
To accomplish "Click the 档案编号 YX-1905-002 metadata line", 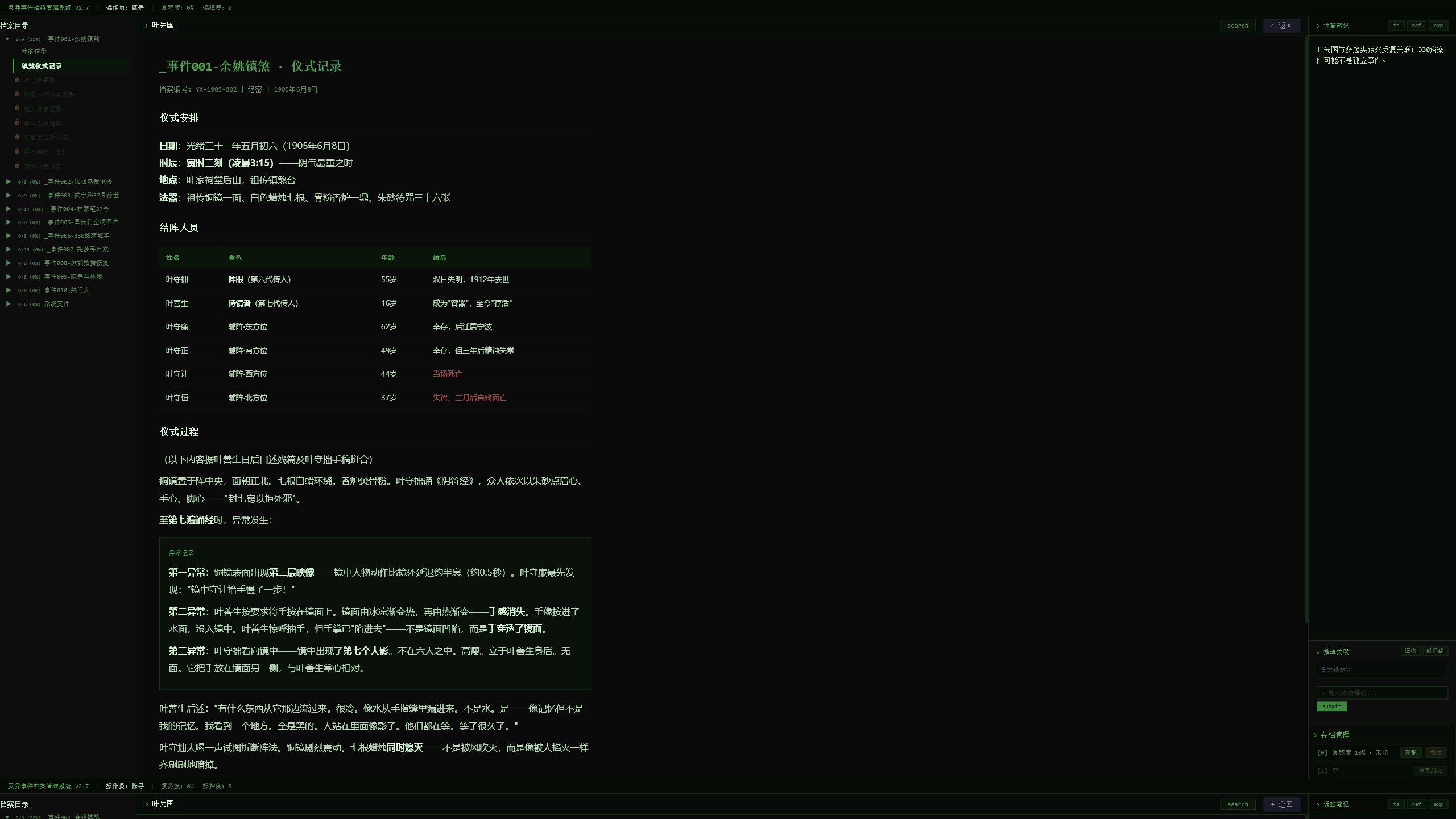I will (x=238, y=90).
